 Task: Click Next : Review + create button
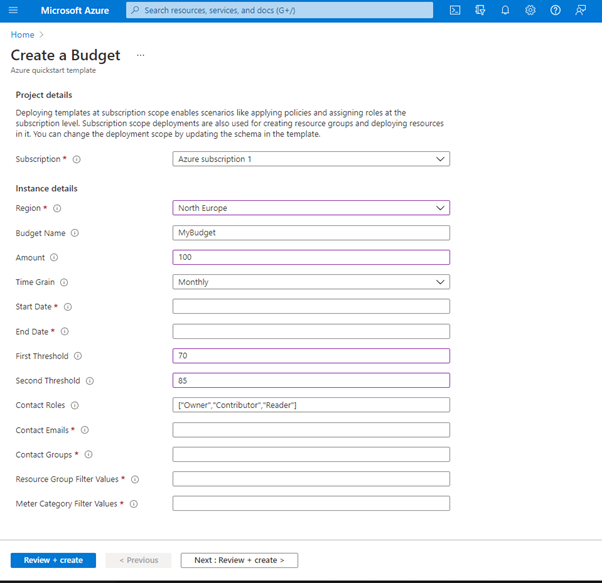[x=239, y=560]
